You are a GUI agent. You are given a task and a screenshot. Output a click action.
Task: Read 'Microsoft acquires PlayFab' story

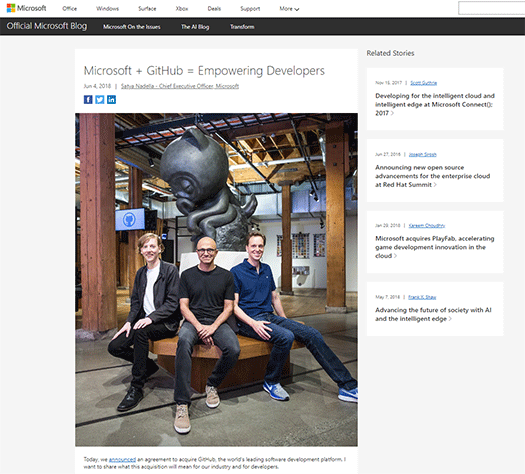pos(435,247)
